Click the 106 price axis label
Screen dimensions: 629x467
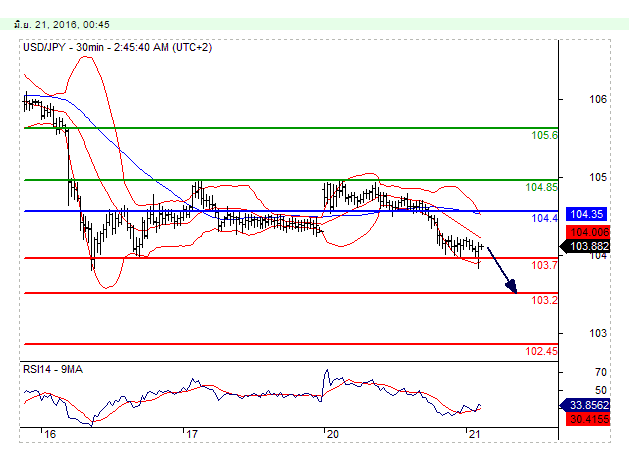[x=598, y=99]
